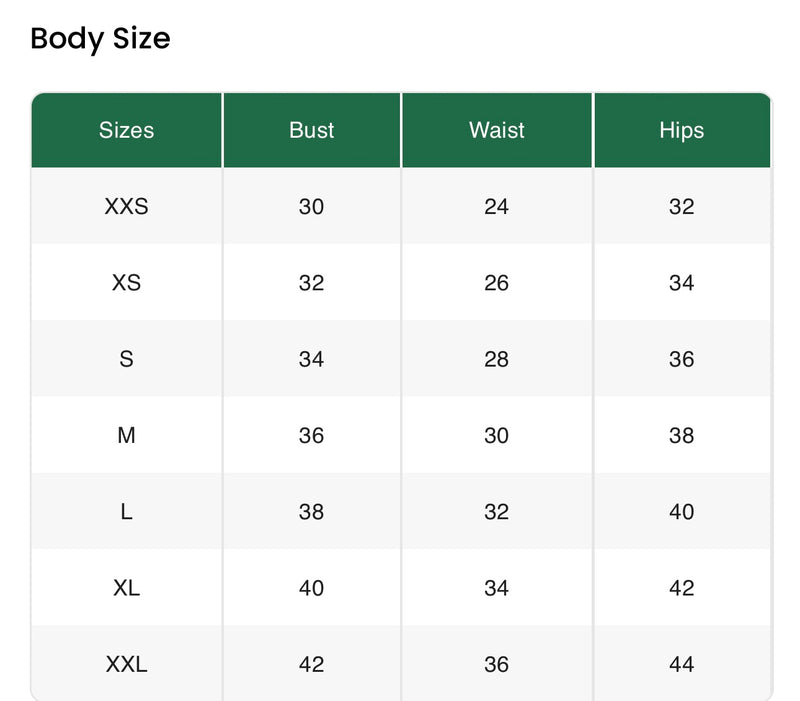Click the XXS size cell
Screen dimensions: 800x701
pos(126,207)
